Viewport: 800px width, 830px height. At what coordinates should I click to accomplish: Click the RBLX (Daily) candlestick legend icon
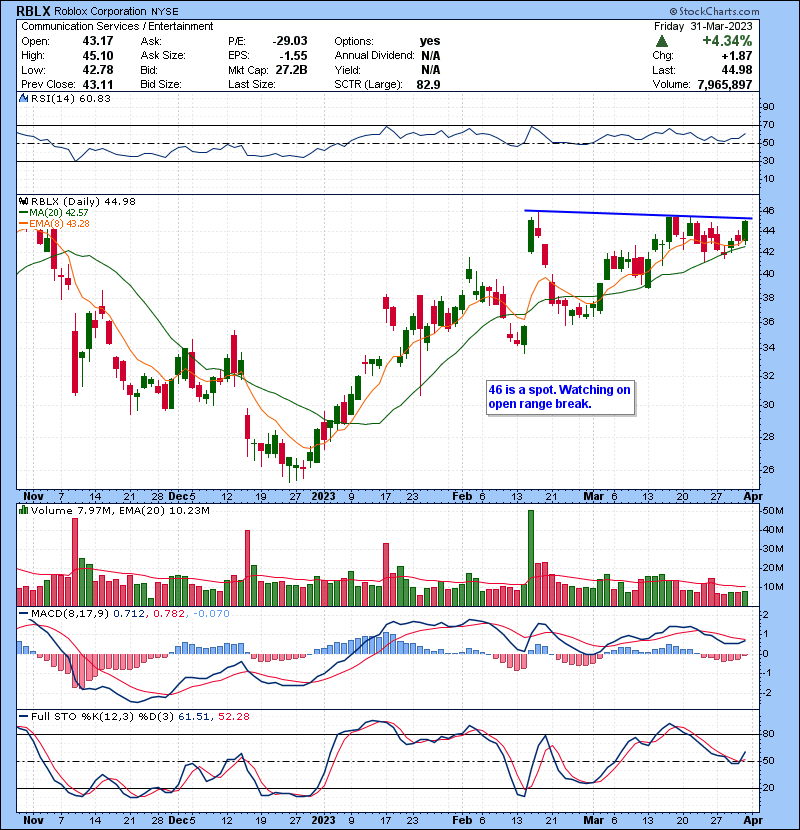click(24, 201)
